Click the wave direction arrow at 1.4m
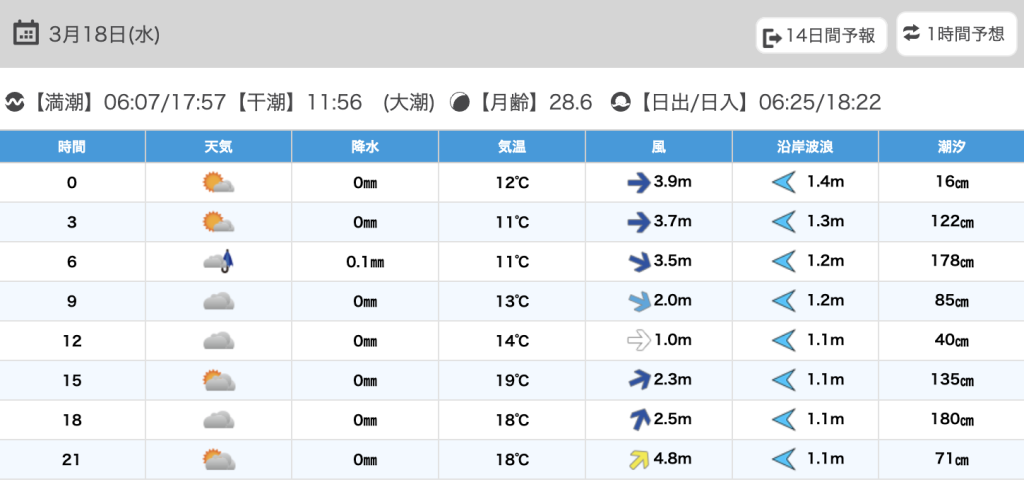Viewport: 1024px width, 482px height. point(784,183)
